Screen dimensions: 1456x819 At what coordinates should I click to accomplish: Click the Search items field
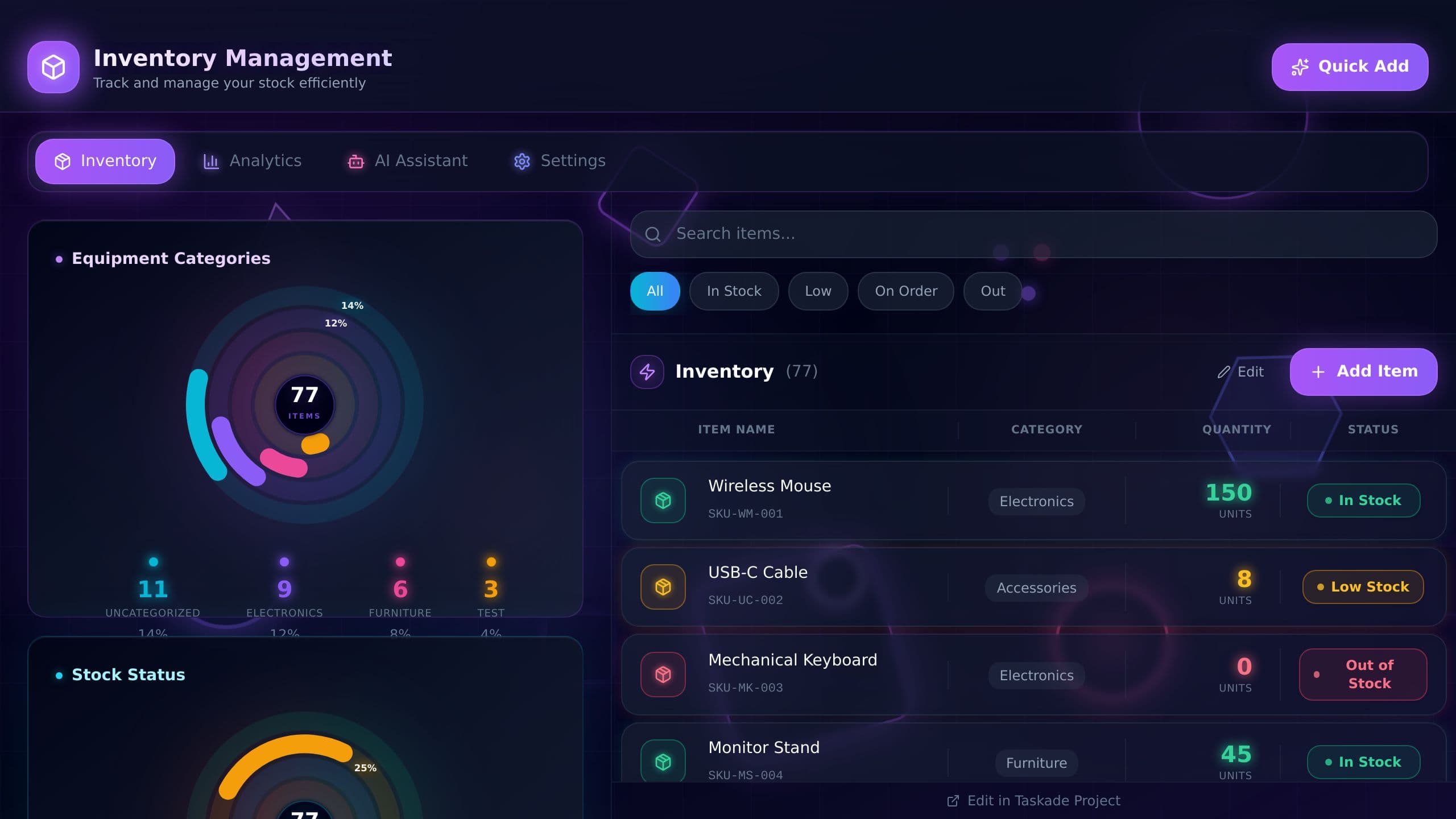pyautogui.click(x=1034, y=234)
